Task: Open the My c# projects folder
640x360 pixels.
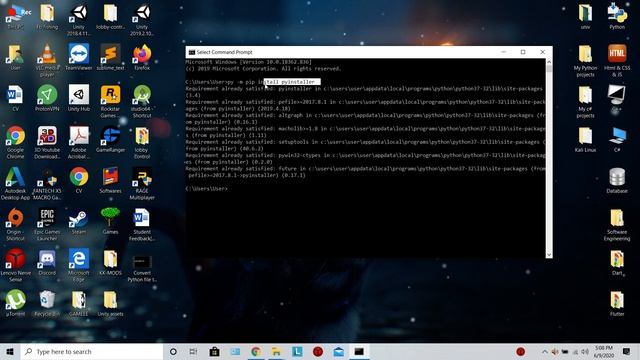Action: click(585, 101)
